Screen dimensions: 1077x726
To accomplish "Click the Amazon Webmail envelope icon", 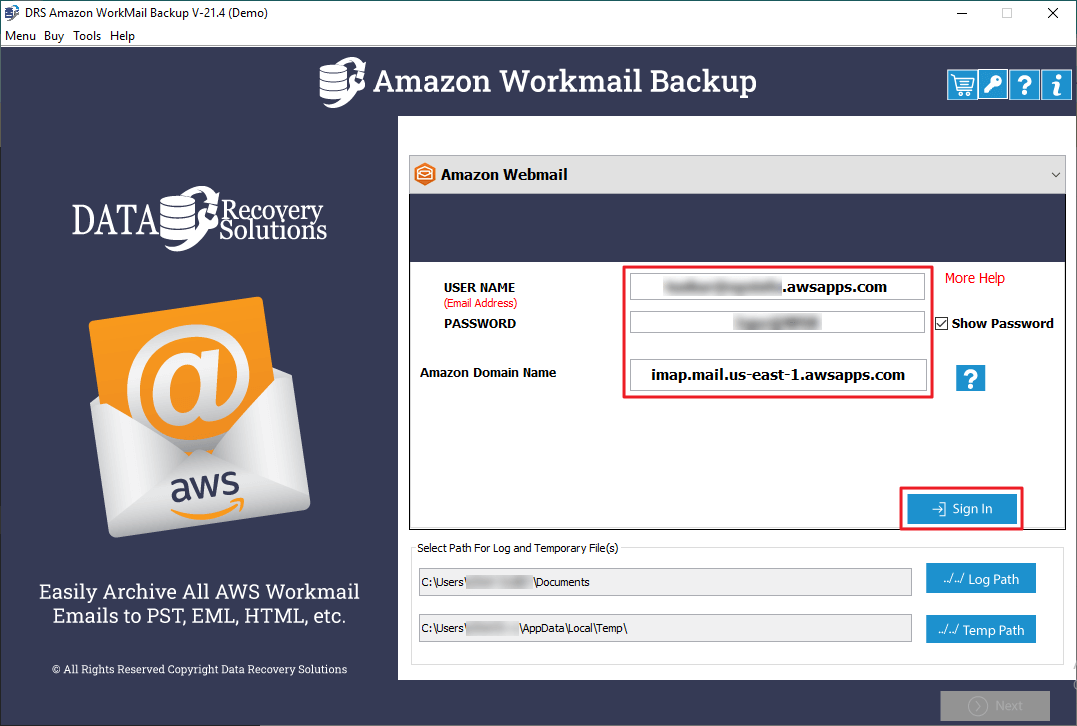I will pyautogui.click(x=425, y=174).
